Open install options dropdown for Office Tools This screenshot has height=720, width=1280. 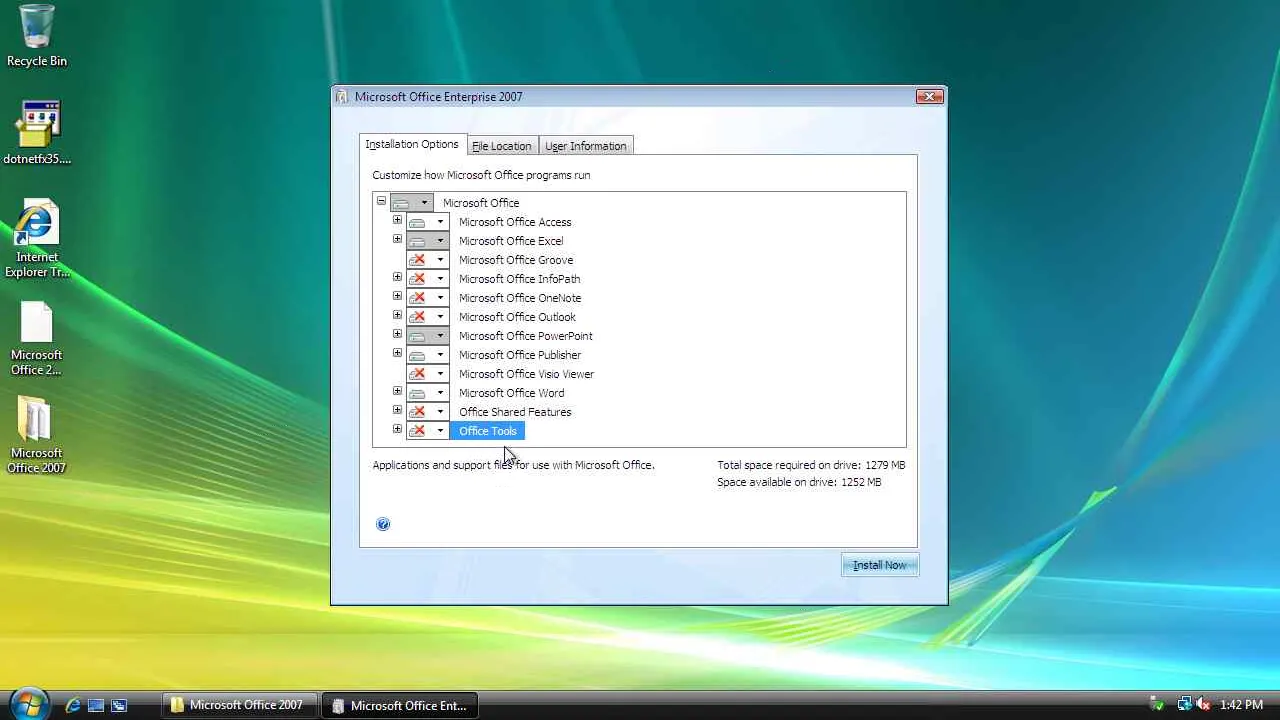click(x=428, y=431)
